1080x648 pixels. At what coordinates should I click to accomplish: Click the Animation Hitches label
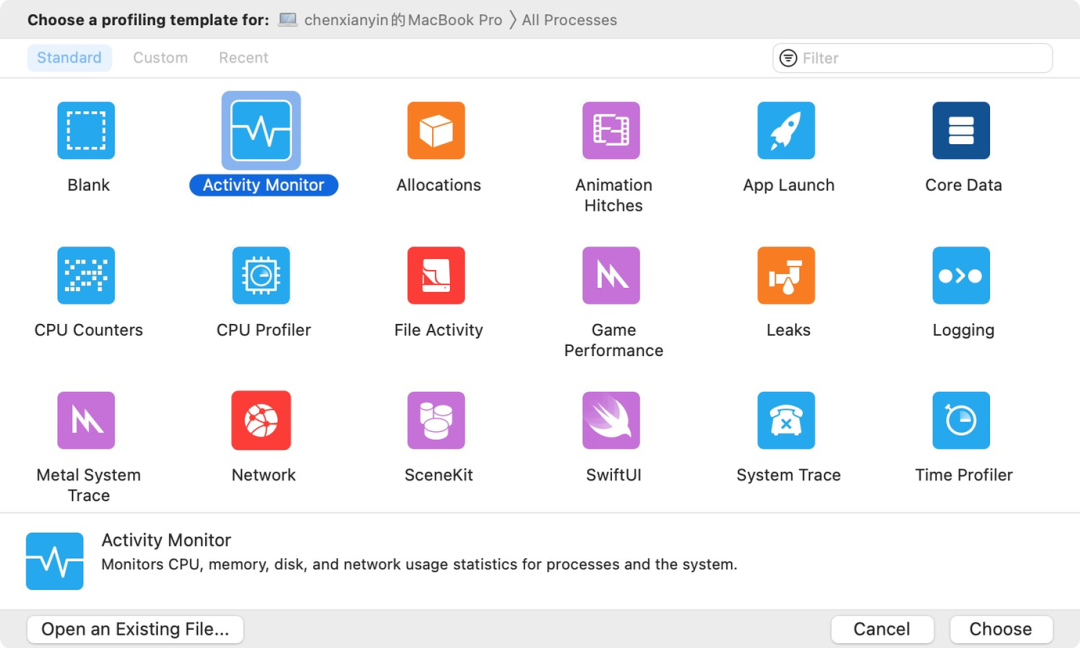[614, 195]
